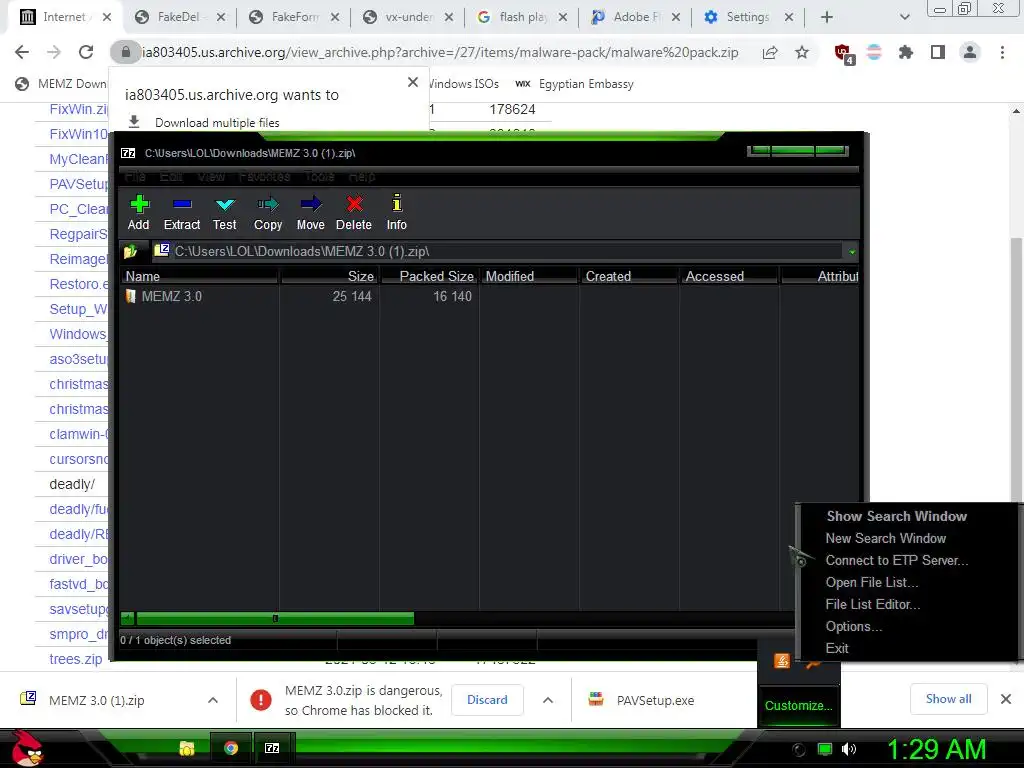Open the Egyptian Embassy bookmark
The image size is (1024, 768).
pyautogui.click(x=575, y=84)
